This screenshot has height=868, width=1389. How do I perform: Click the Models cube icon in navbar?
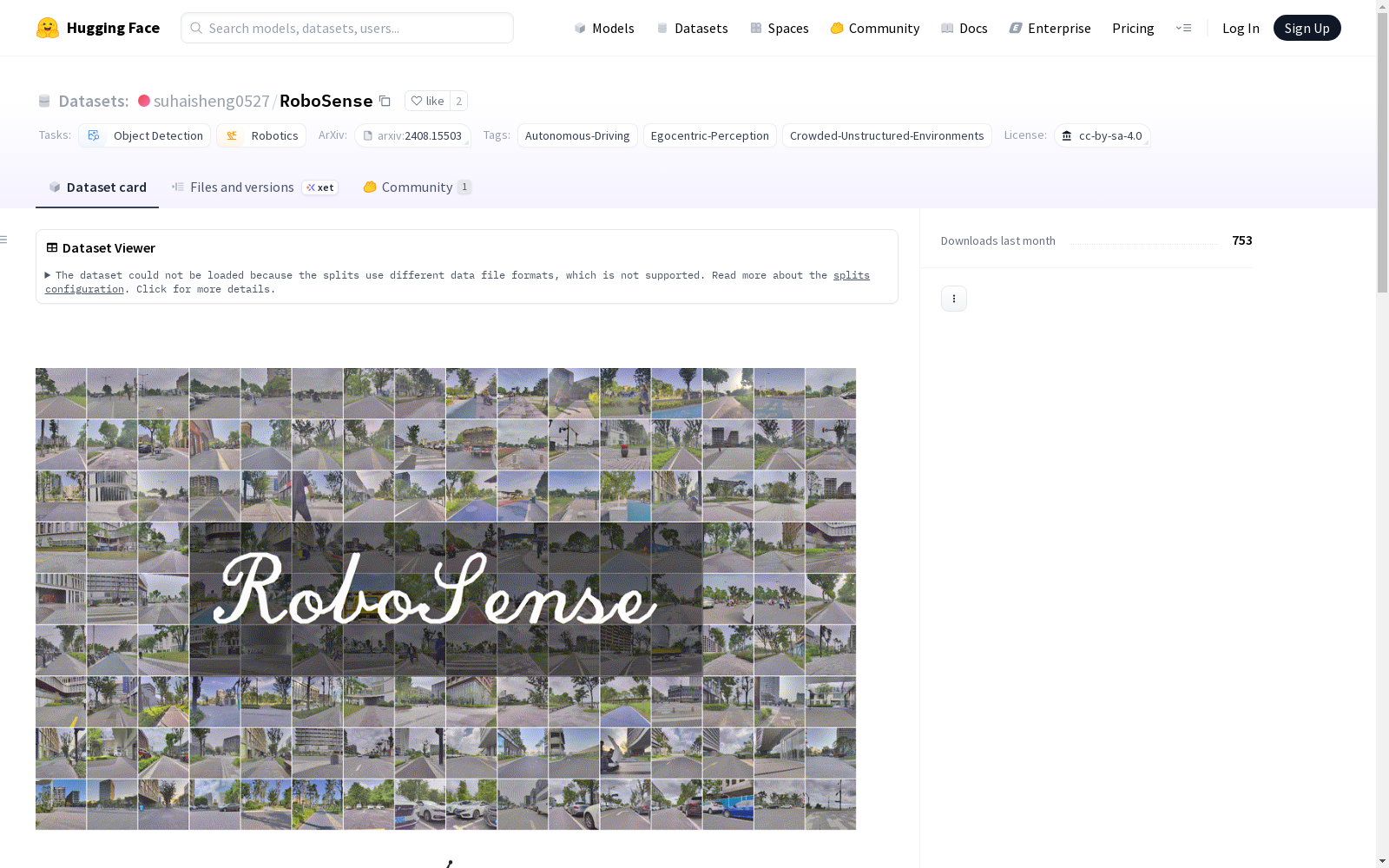(580, 28)
